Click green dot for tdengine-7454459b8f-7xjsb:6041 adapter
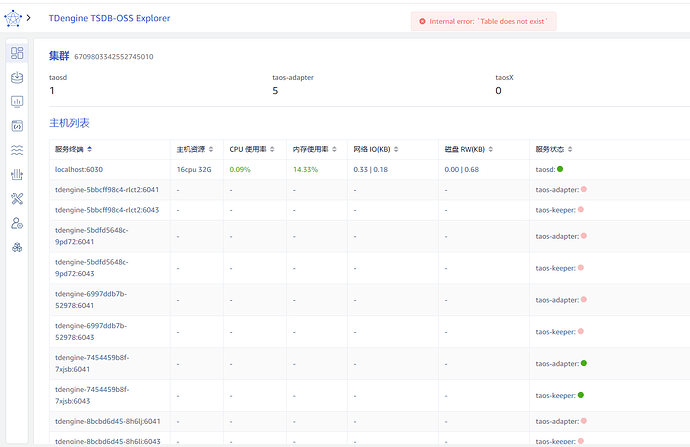 coord(584,363)
